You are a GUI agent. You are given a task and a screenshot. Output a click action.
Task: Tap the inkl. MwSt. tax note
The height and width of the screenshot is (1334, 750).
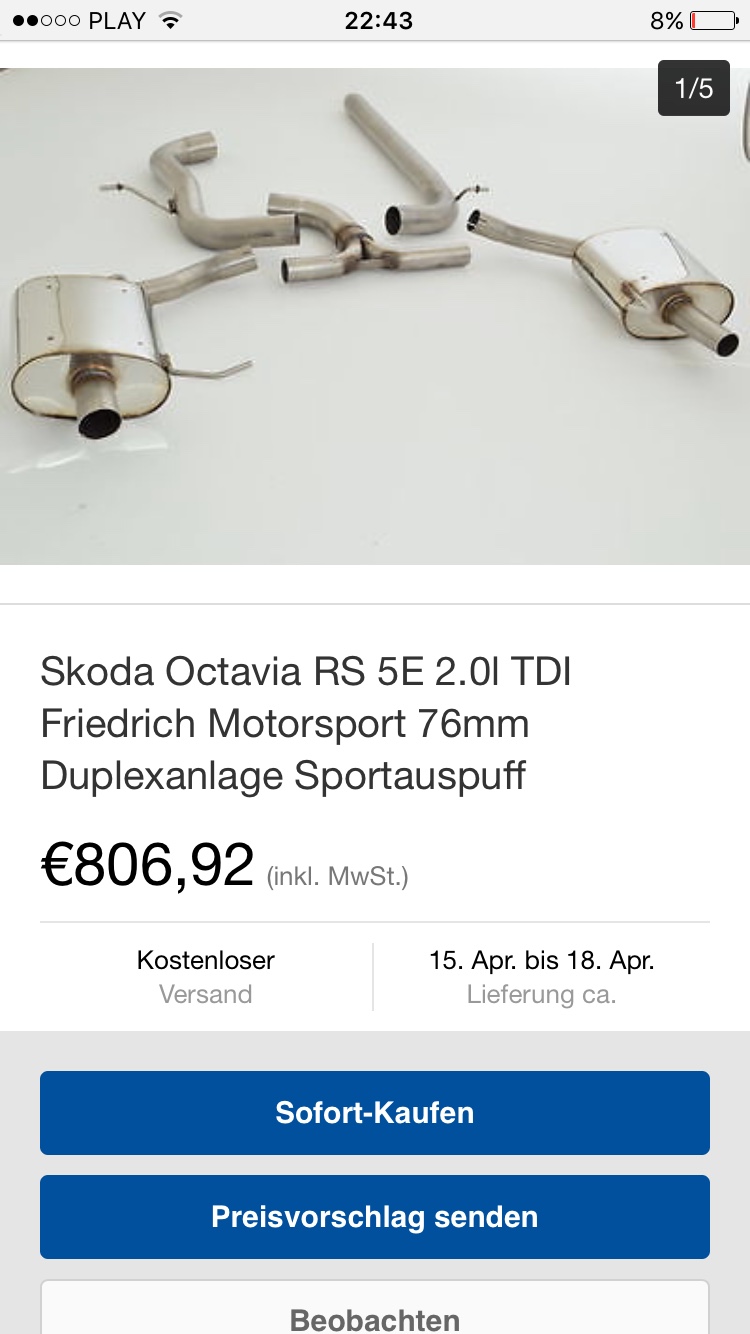pyautogui.click(x=337, y=877)
